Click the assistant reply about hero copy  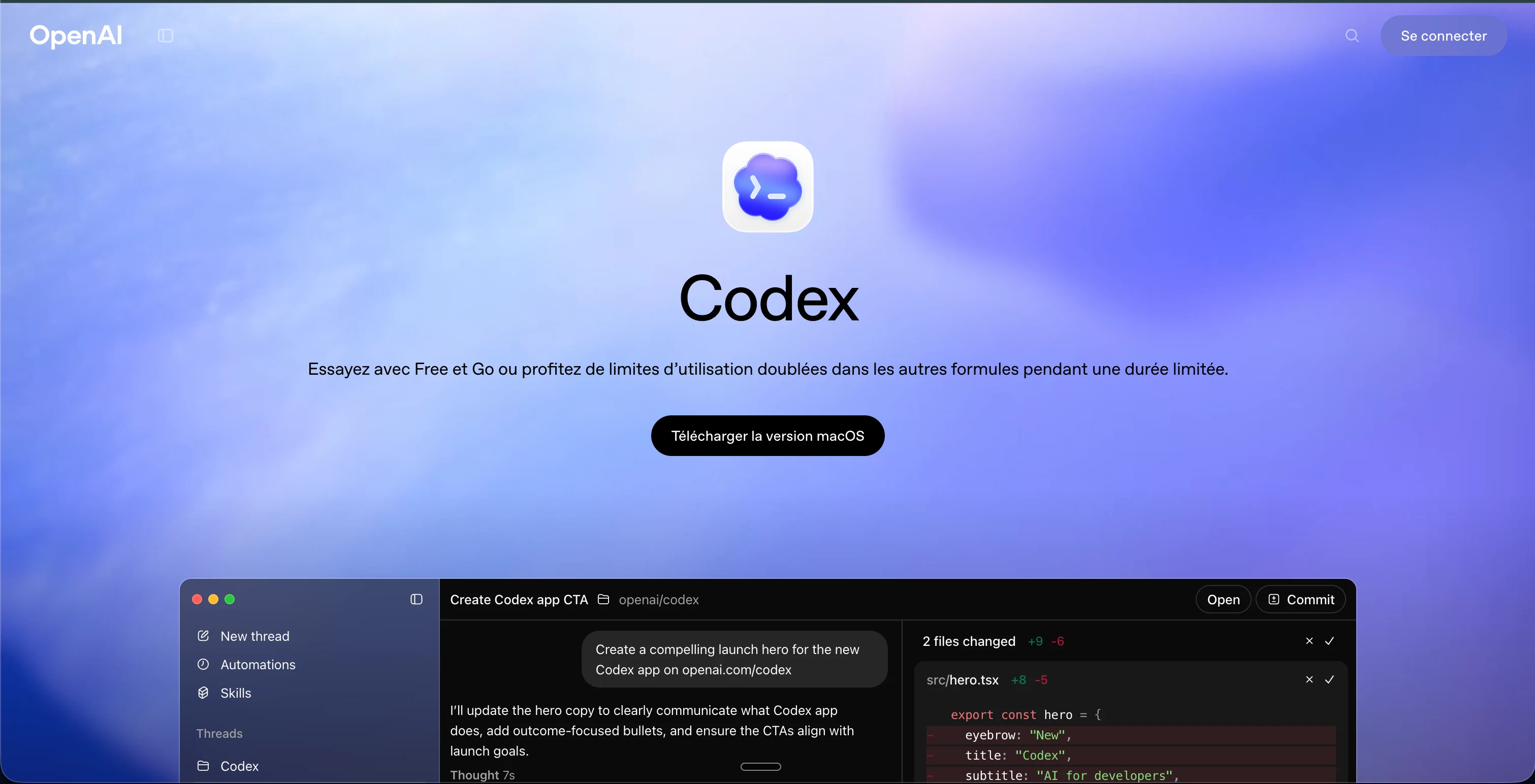click(652, 731)
